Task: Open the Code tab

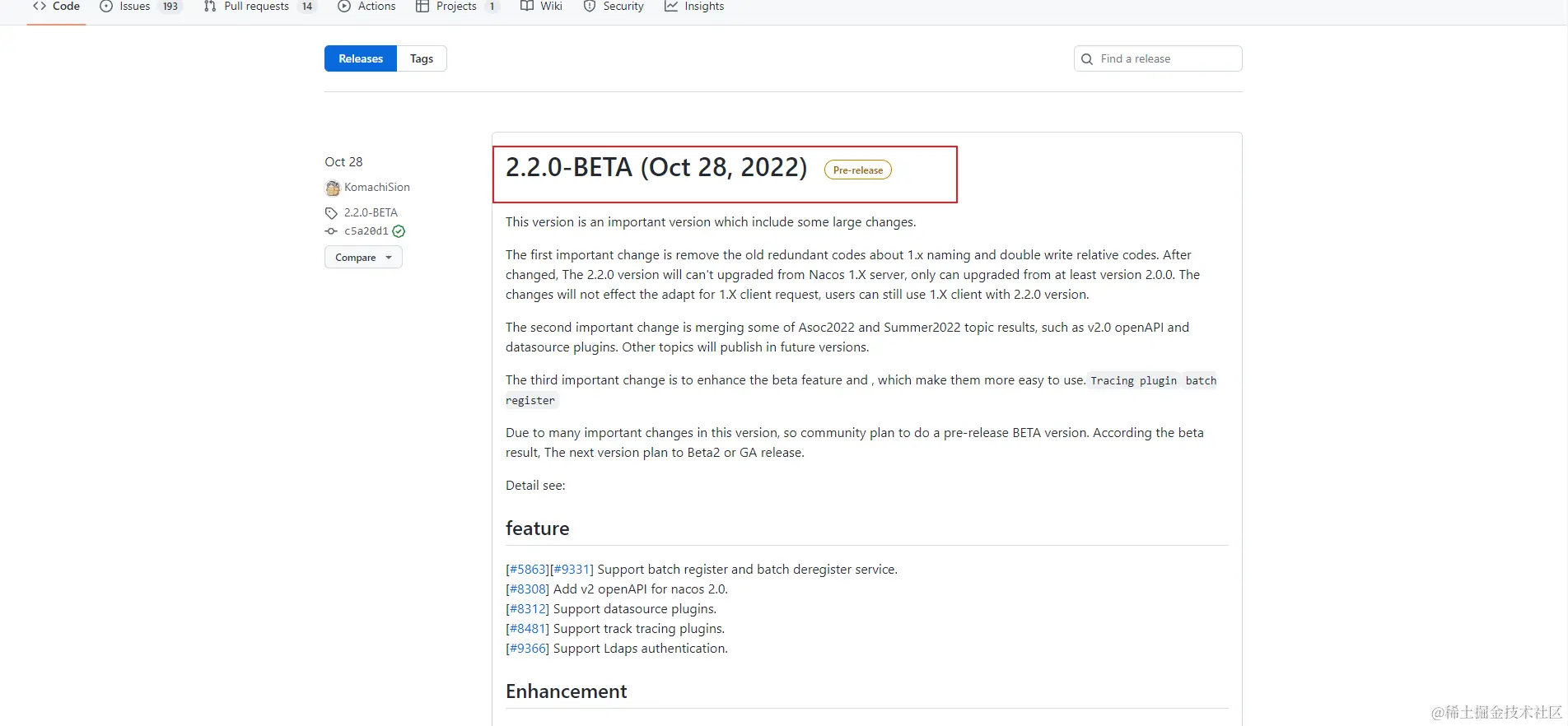Action: click(56, 7)
